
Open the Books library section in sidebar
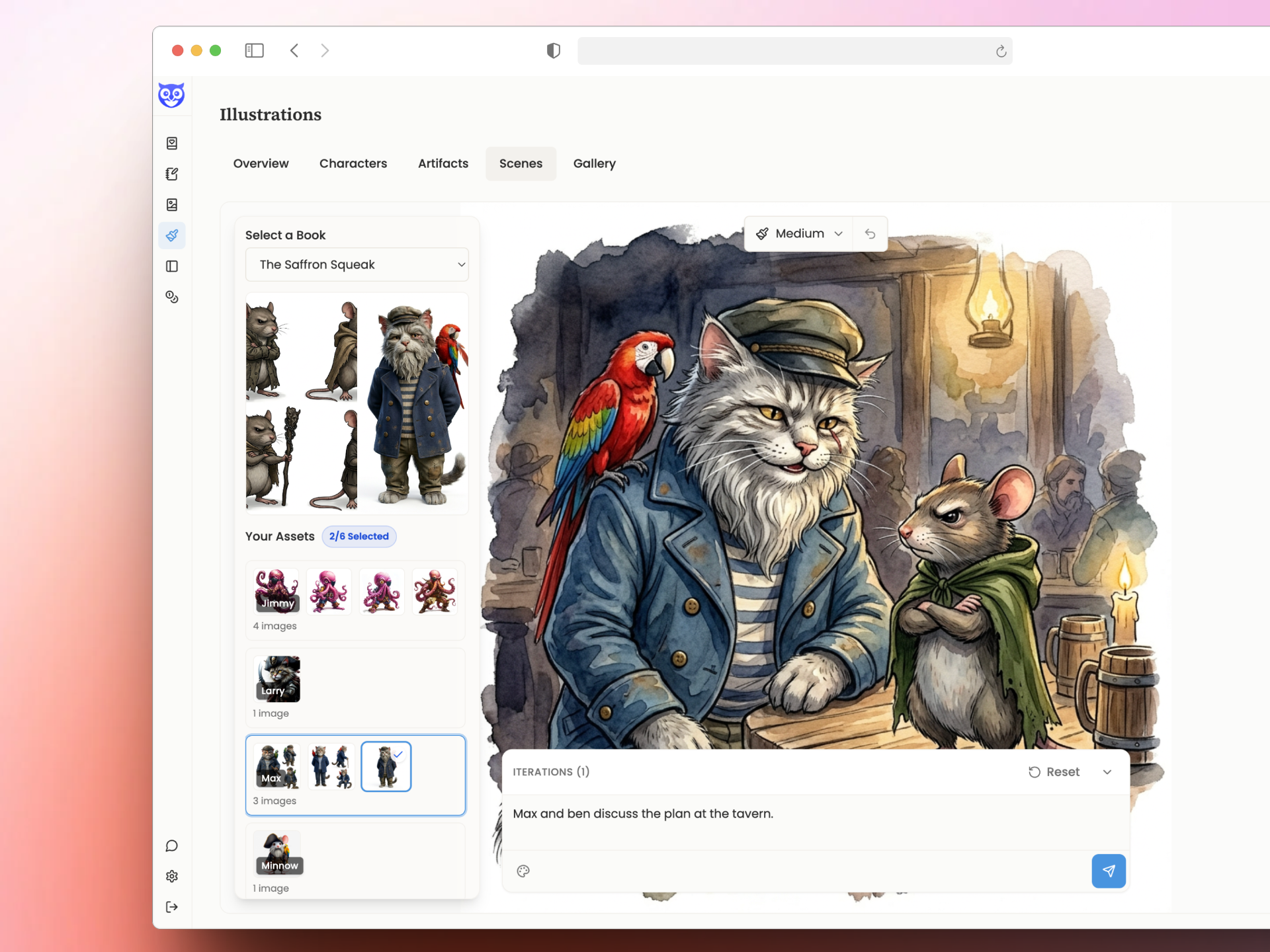[172, 143]
